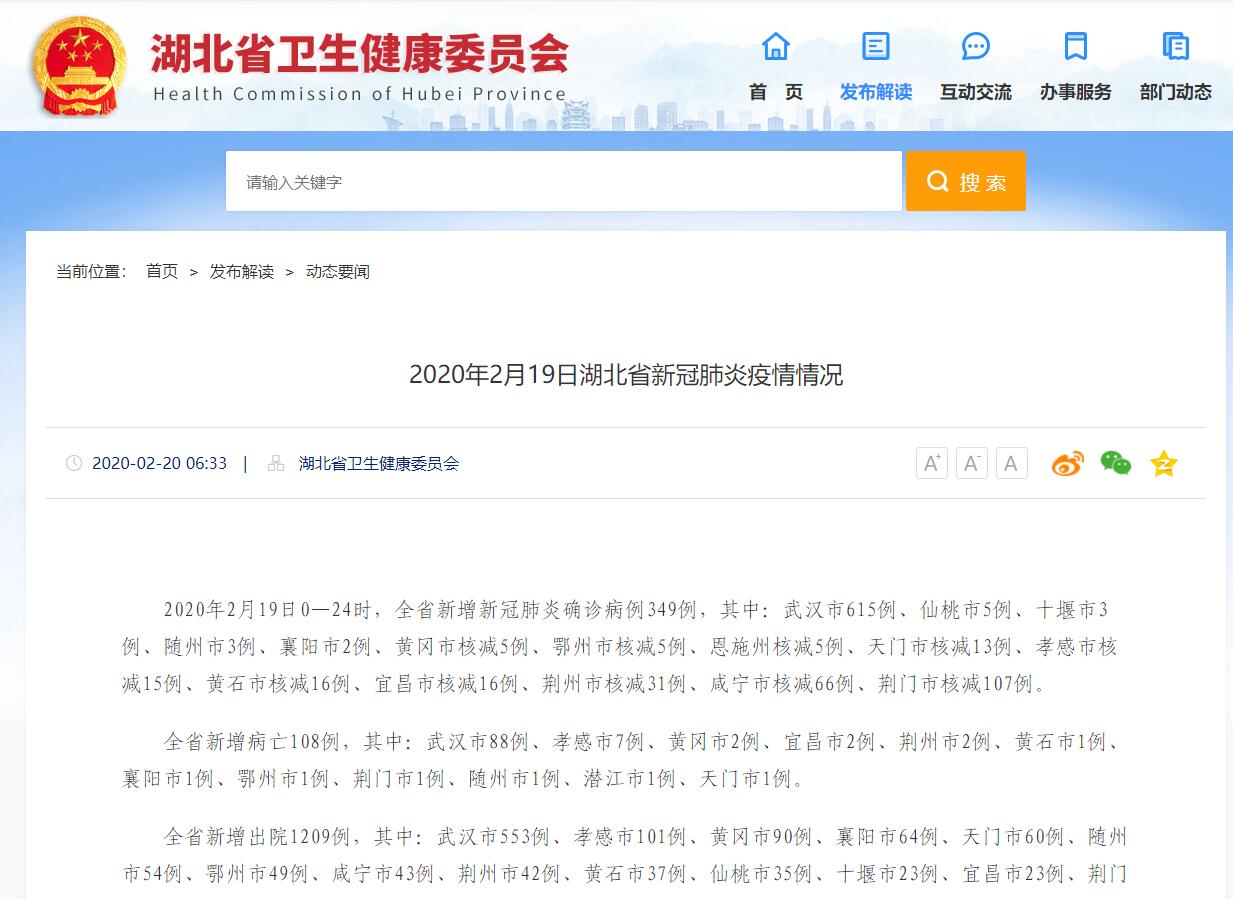
Task: Click the keyword search input field
Action: pyautogui.click(x=563, y=182)
